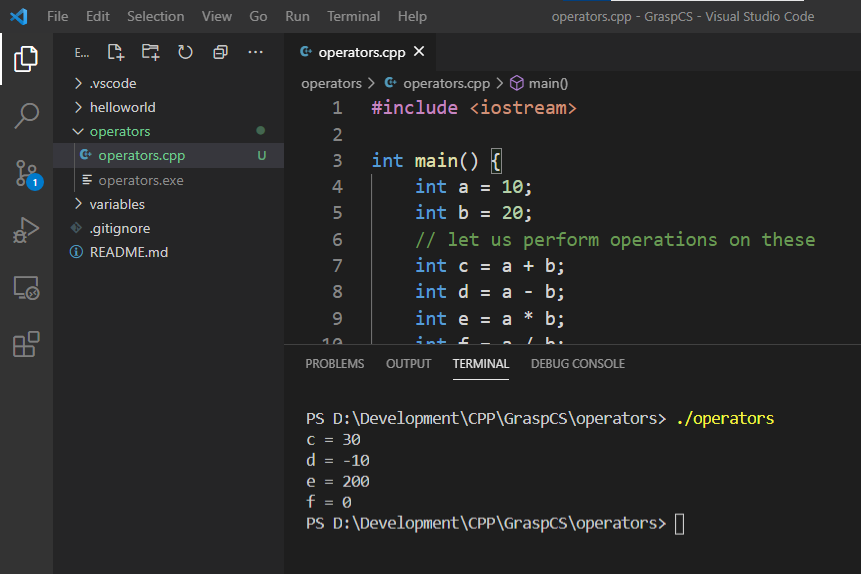Create a new folder in Explorer
This screenshot has height=574, width=861.
coord(150,52)
